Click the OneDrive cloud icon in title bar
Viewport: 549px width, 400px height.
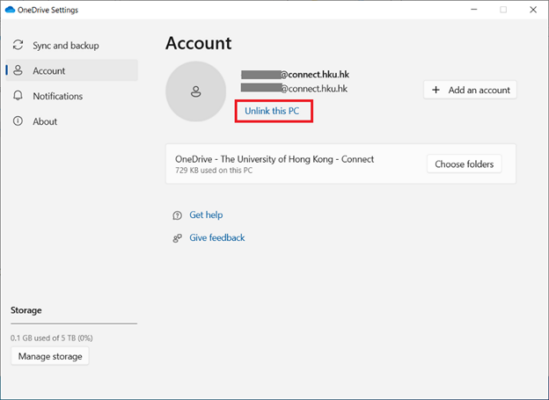(10, 10)
